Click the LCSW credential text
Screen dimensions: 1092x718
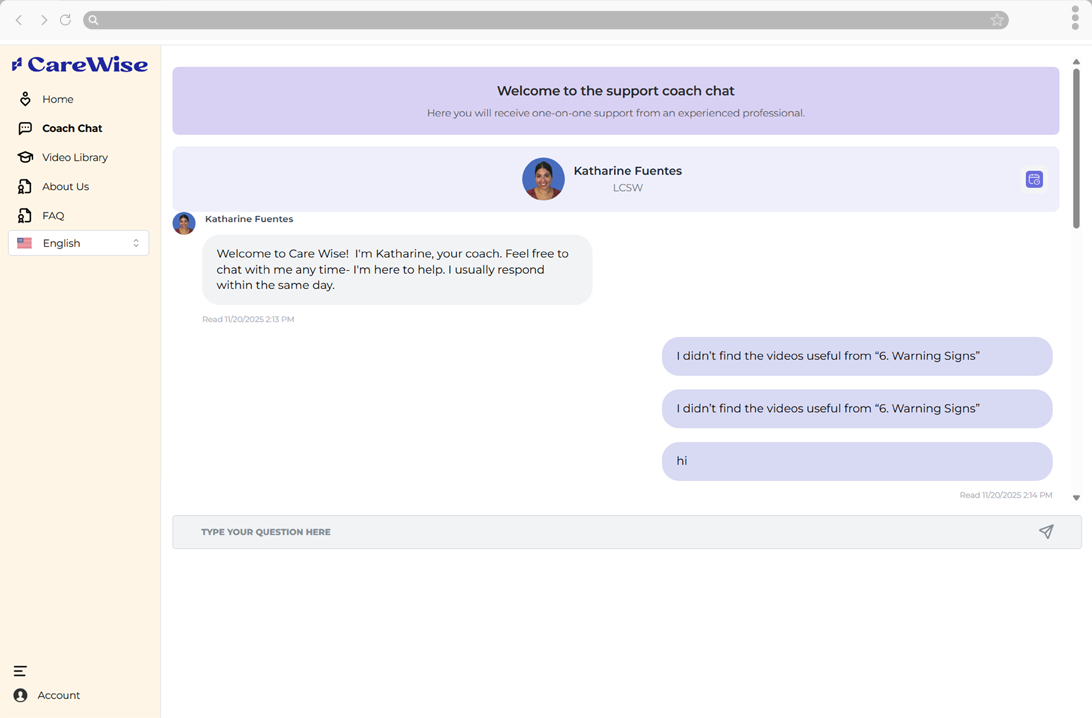coord(627,188)
